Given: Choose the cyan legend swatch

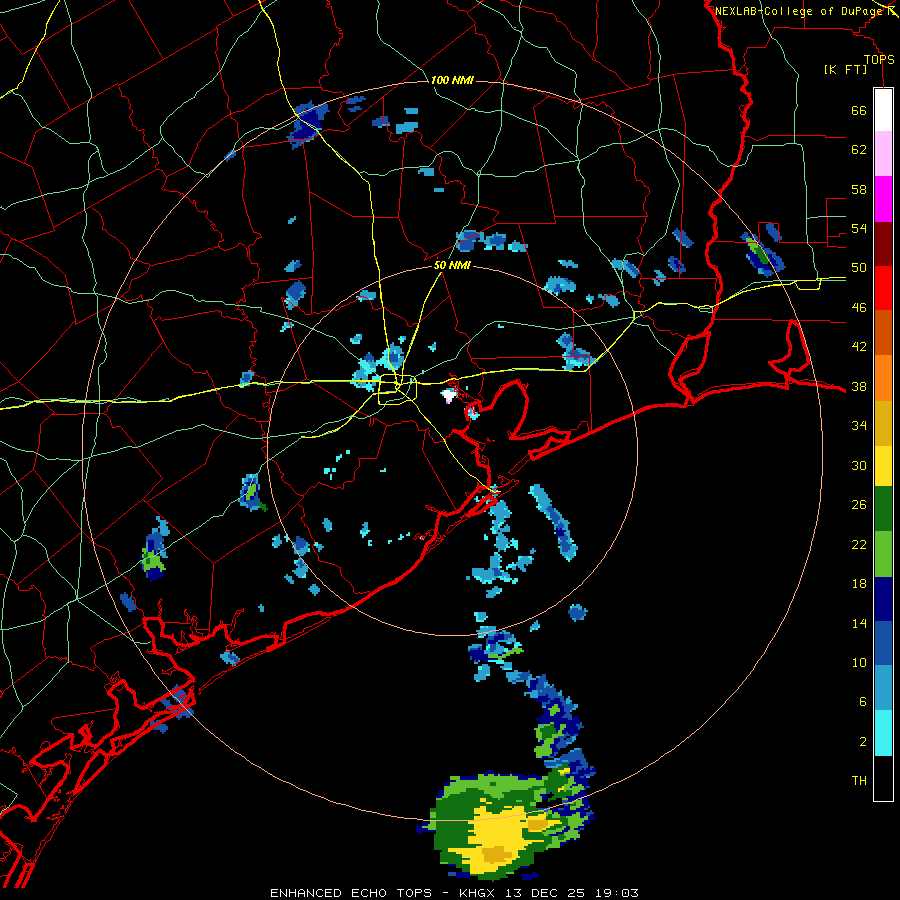Looking at the screenshot, I should click(x=883, y=733).
